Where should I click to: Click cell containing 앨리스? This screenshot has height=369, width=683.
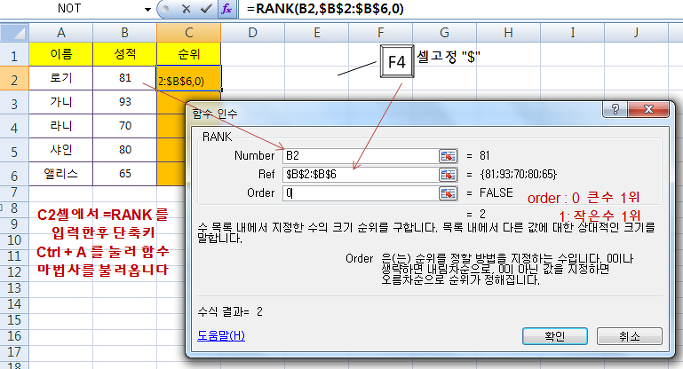point(61,174)
